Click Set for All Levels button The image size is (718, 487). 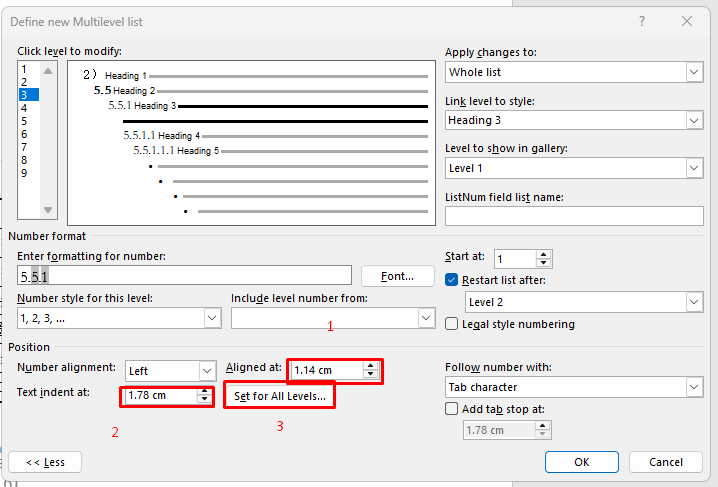[280, 397]
